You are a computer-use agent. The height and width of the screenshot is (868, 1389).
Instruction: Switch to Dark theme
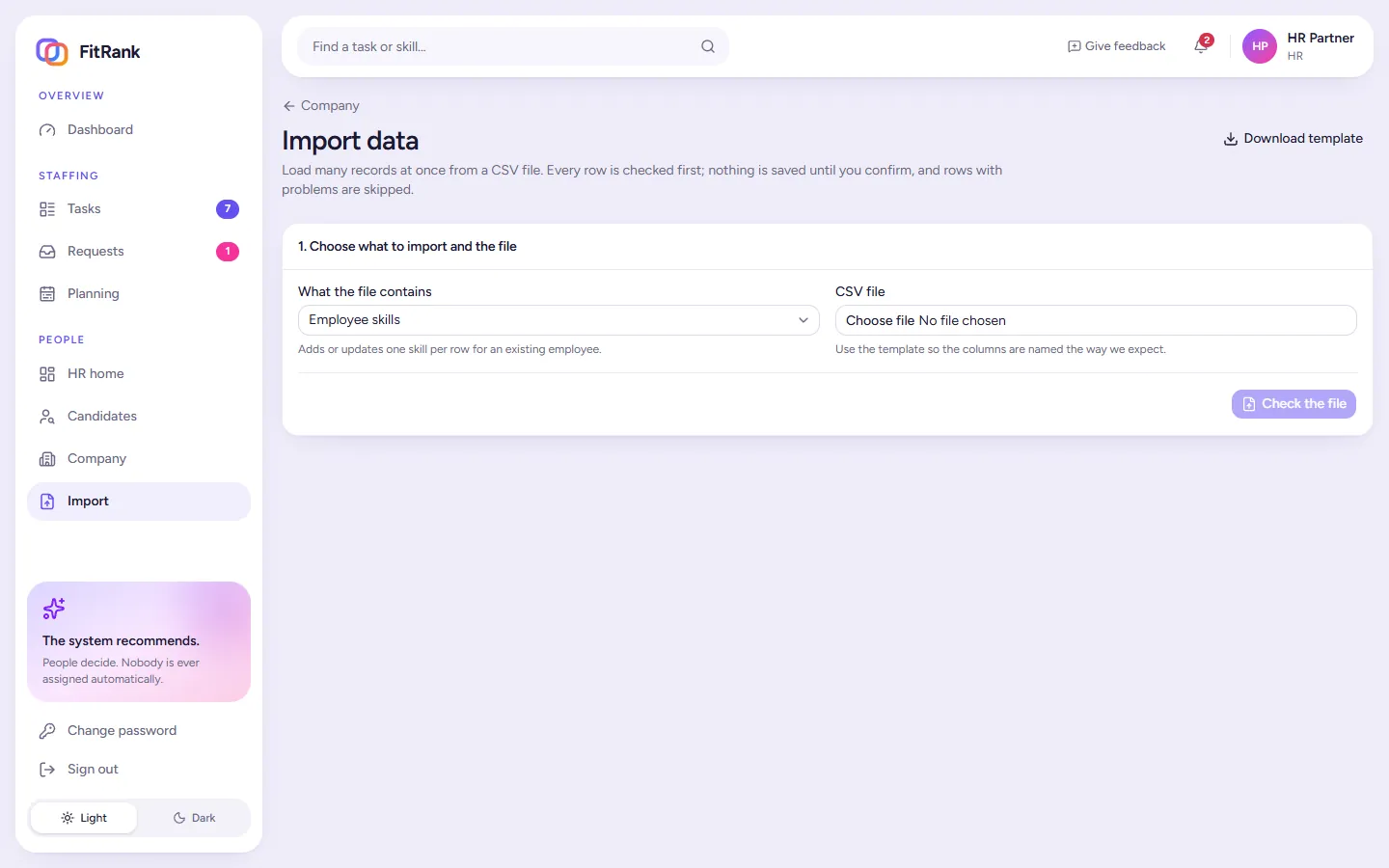194,818
